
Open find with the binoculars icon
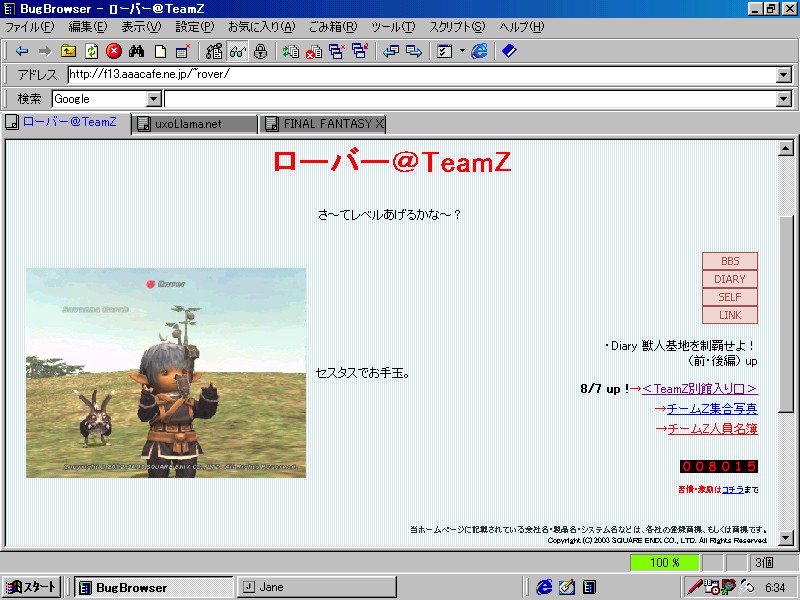(x=136, y=51)
